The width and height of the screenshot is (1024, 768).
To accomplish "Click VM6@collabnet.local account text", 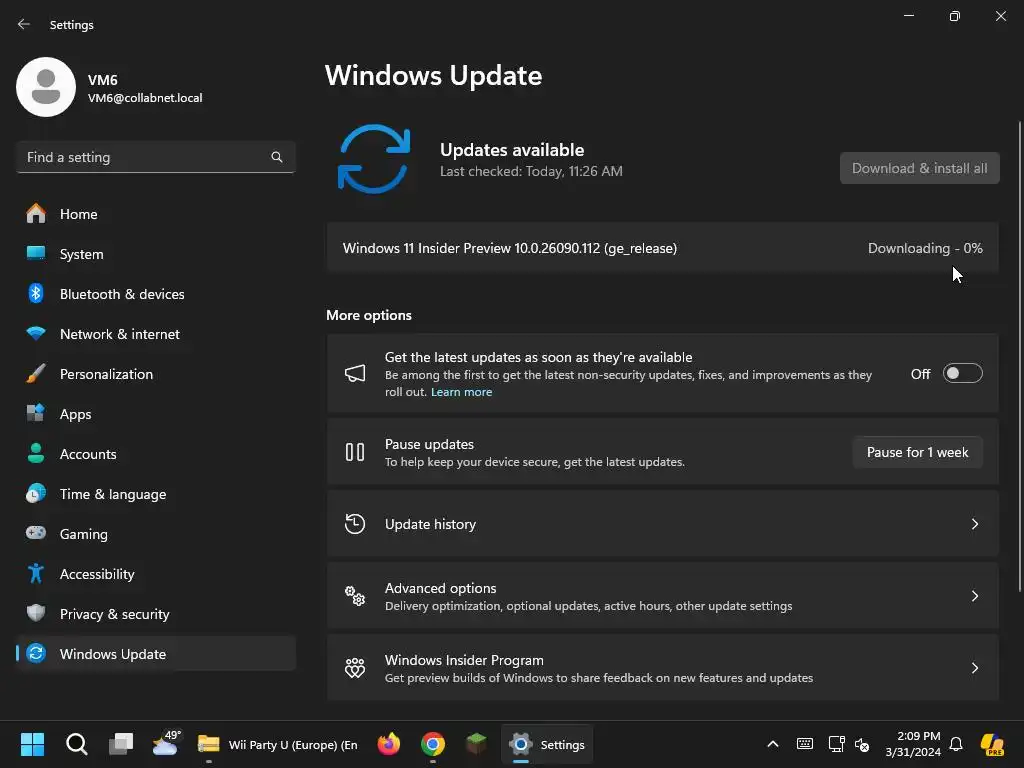I will pos(145,98).
